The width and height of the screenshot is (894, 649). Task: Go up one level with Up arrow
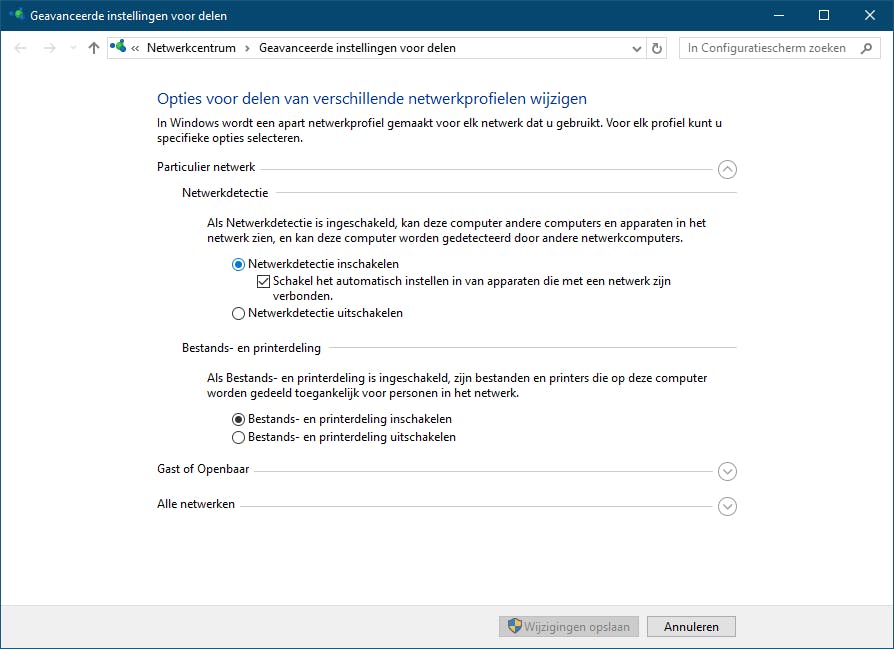(x=94, y=48)
